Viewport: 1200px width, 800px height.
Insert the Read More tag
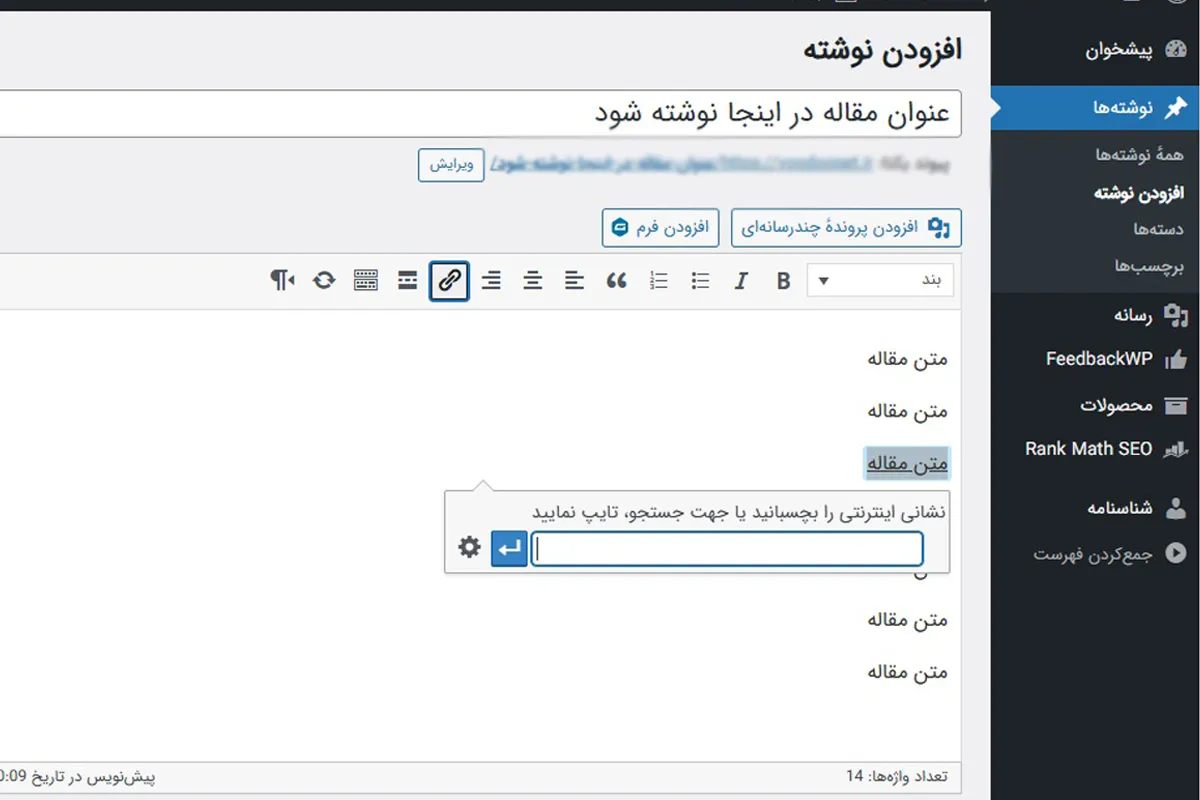(x=407, y=281)
